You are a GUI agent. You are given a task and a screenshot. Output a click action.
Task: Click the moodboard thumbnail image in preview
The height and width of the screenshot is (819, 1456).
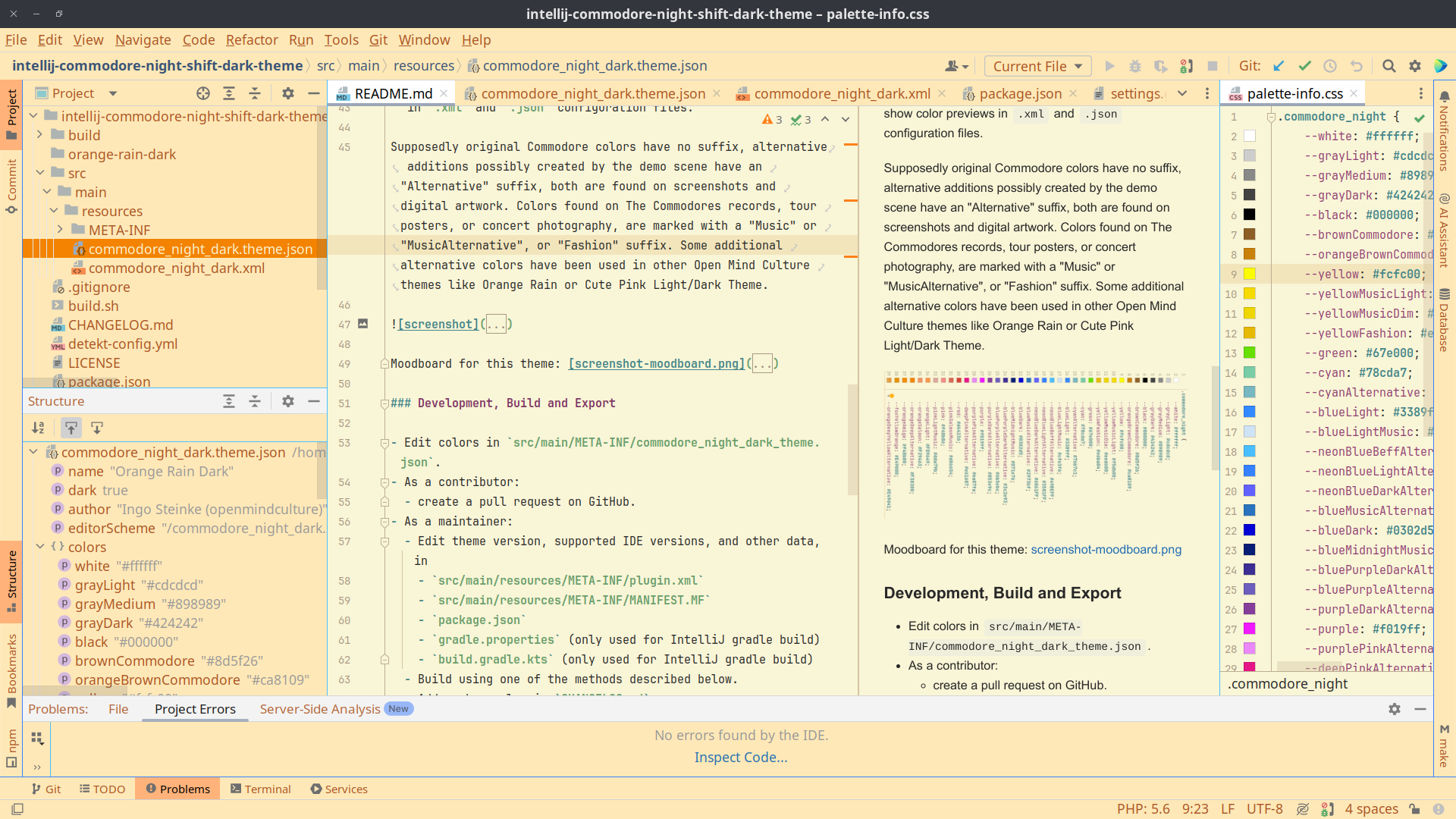click(1034, 444)
